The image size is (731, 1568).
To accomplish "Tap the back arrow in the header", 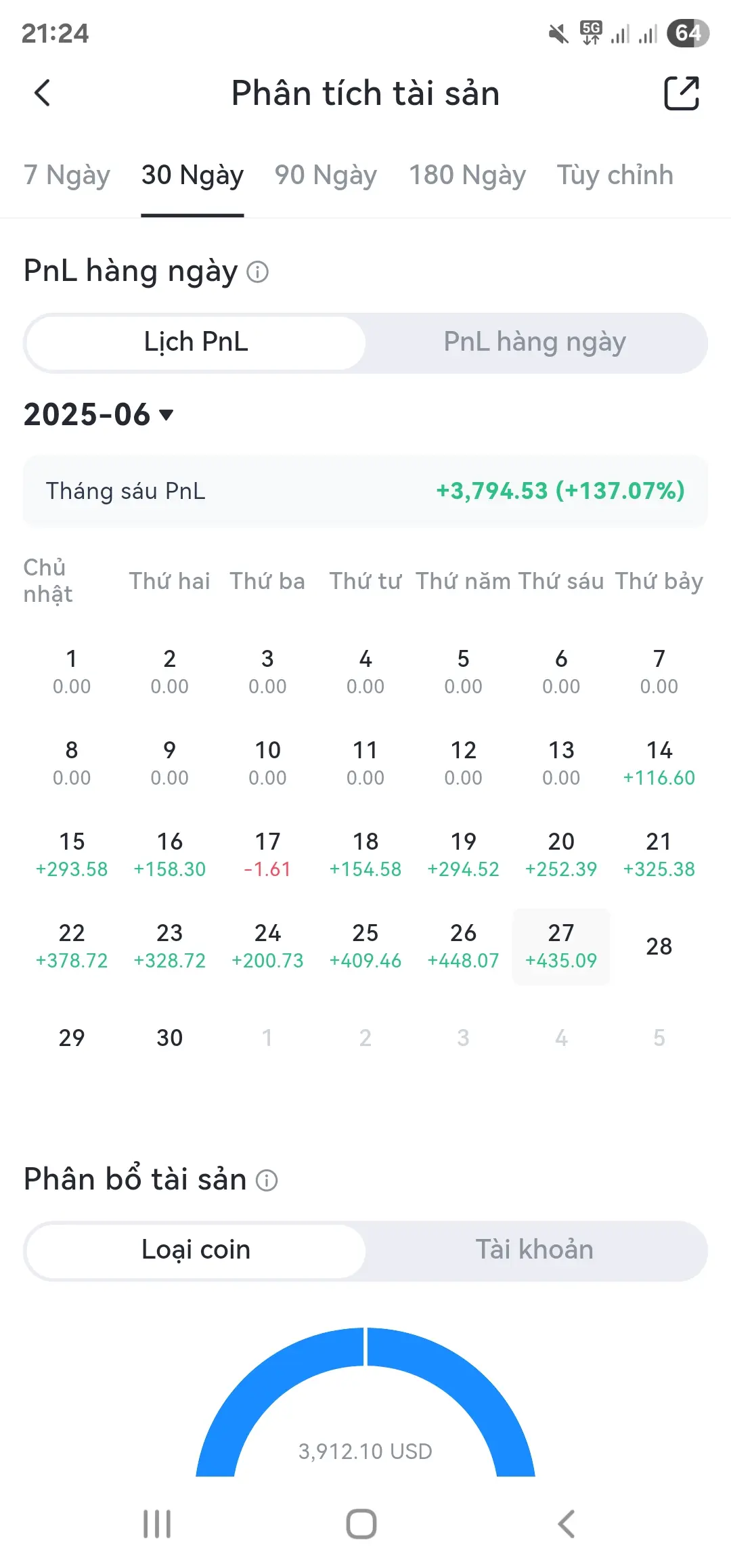I will 43,93.
